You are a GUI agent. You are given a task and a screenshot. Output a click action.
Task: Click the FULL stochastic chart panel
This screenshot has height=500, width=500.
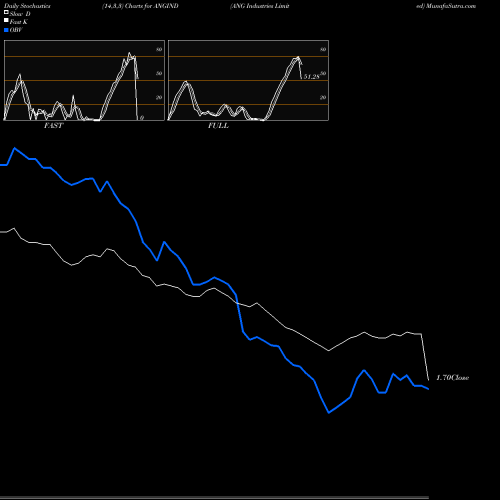point(248,80)
